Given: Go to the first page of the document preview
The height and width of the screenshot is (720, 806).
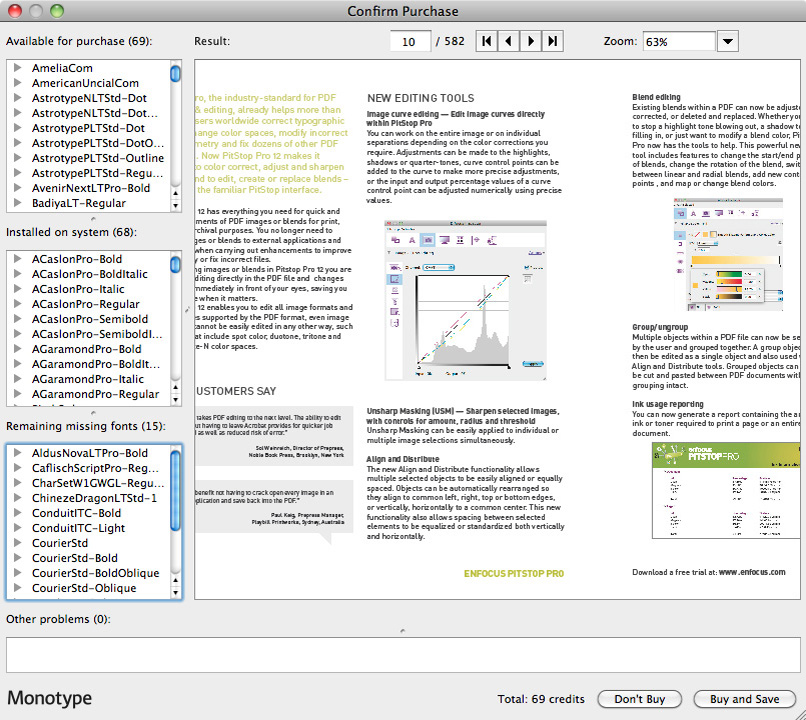Looking at the screenshot, I should [486, 41].
